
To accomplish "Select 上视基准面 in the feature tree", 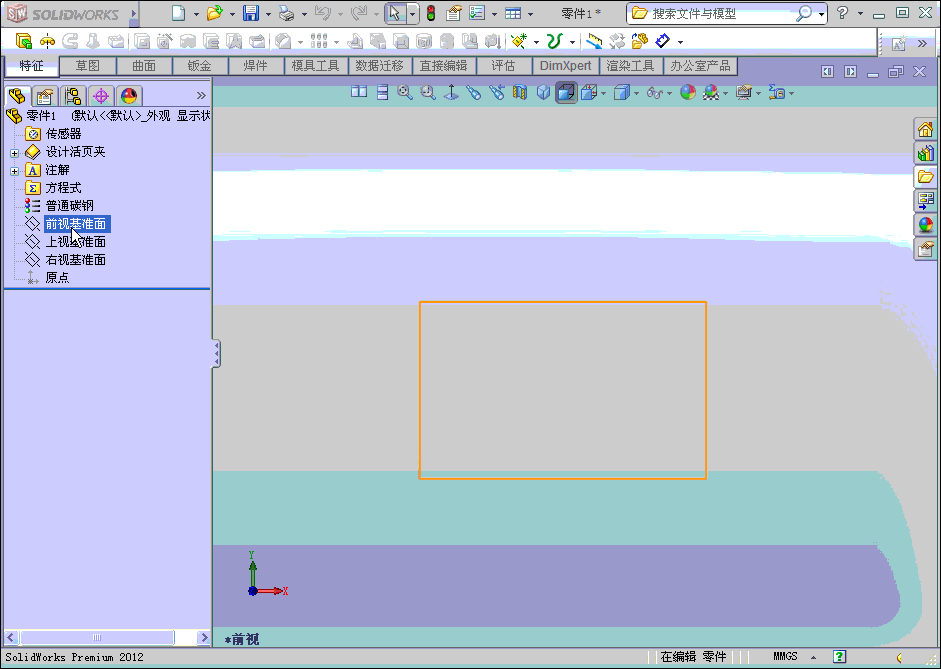I will (76, 242).
